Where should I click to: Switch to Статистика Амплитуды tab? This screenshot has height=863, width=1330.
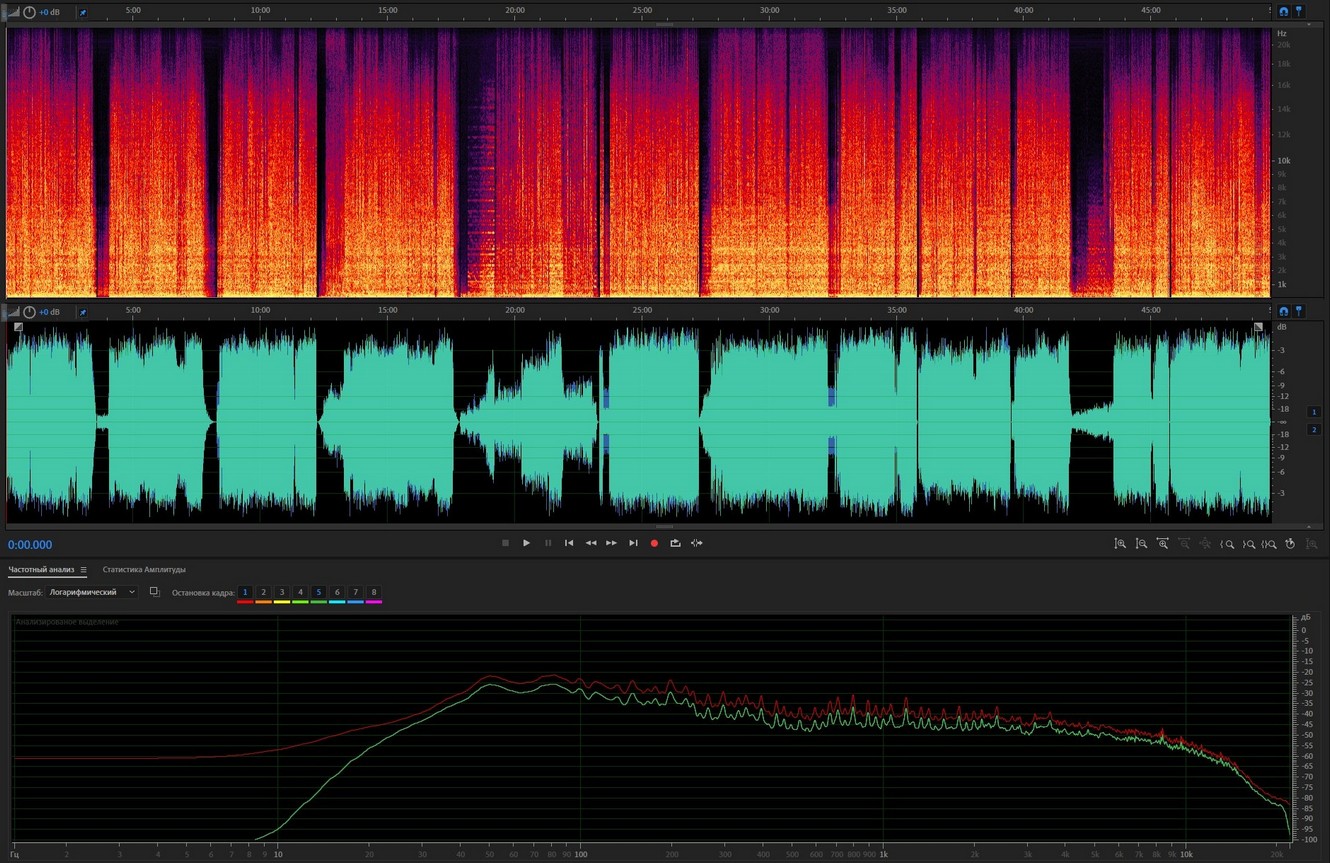pos(143,570)
